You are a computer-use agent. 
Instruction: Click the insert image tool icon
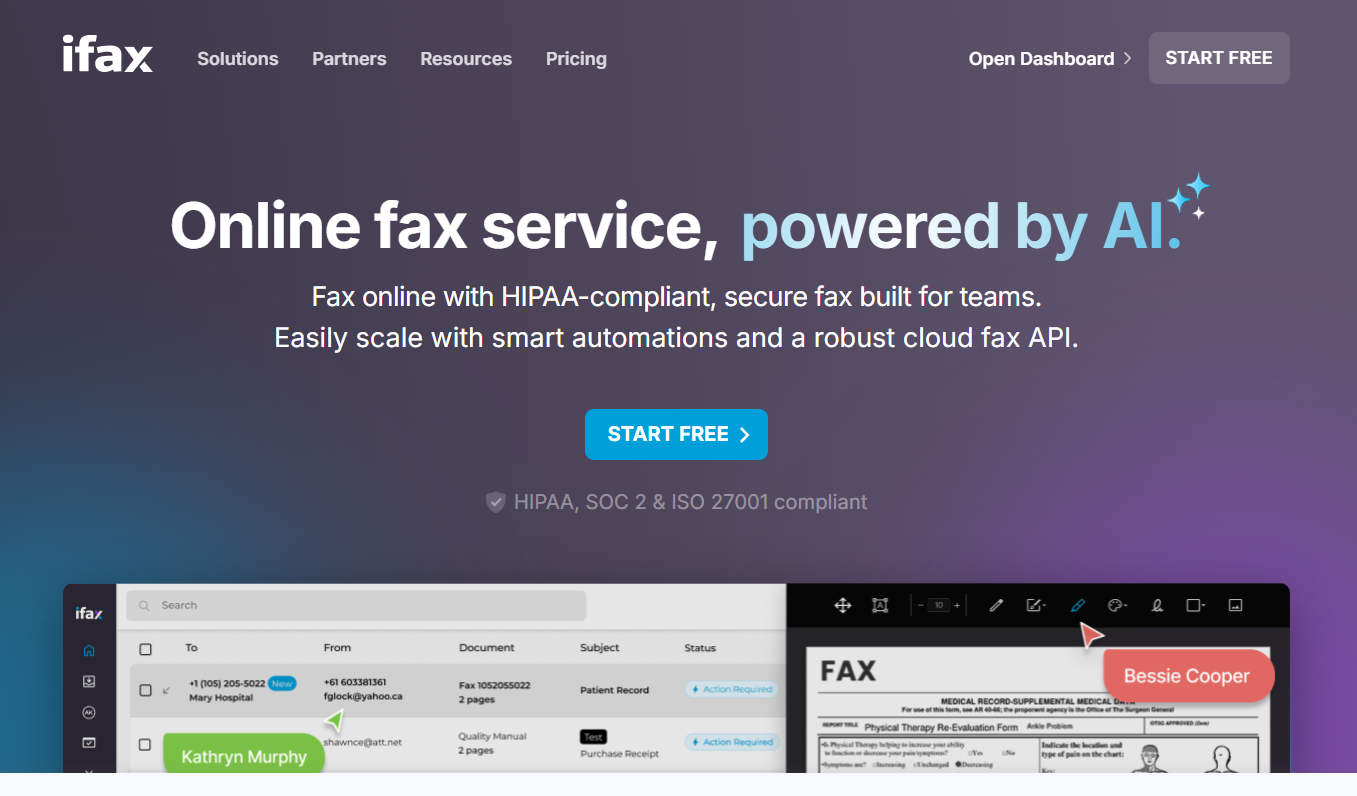[x=1235, y=605]
